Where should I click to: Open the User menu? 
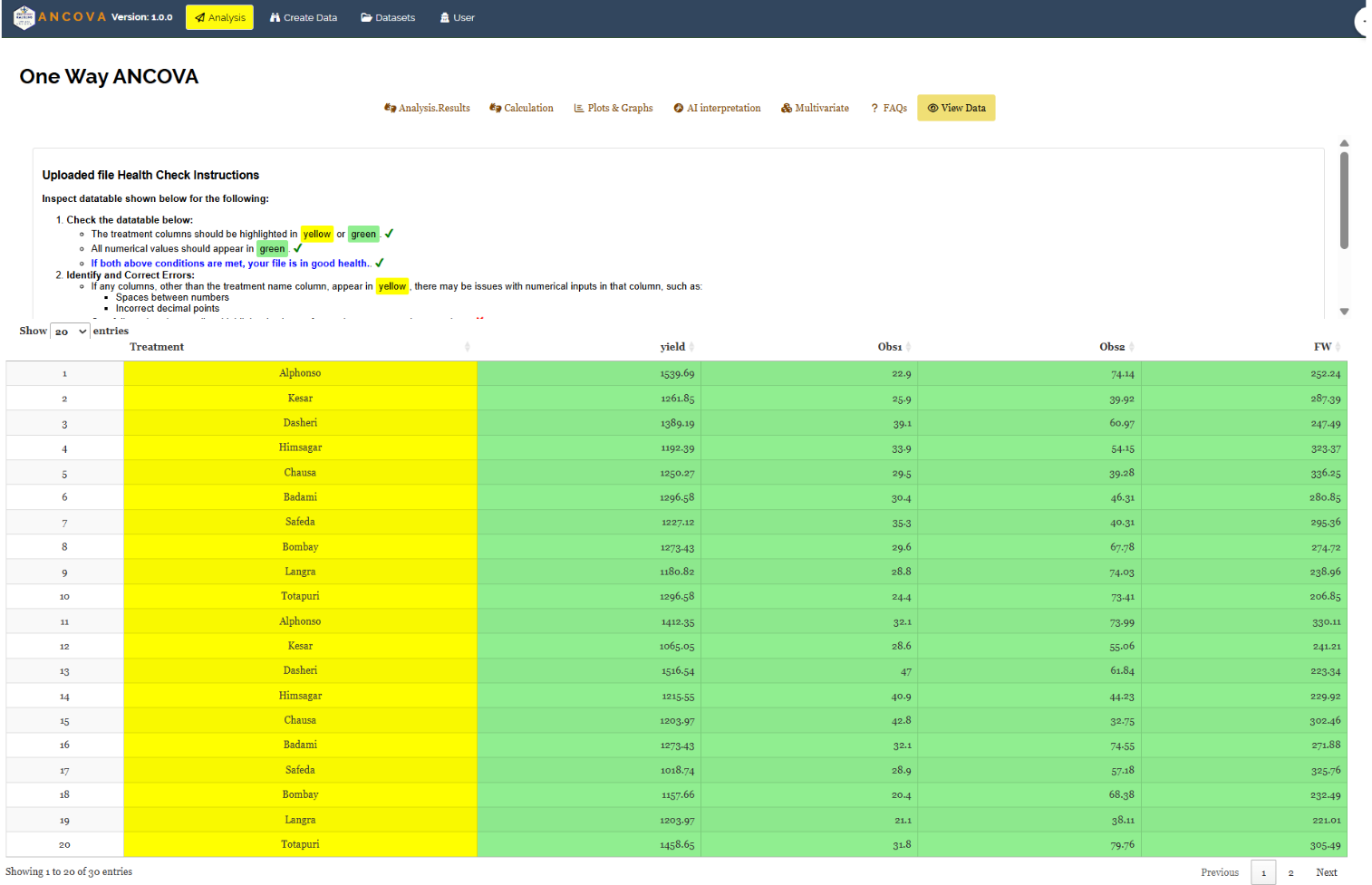tap(458, 17)
